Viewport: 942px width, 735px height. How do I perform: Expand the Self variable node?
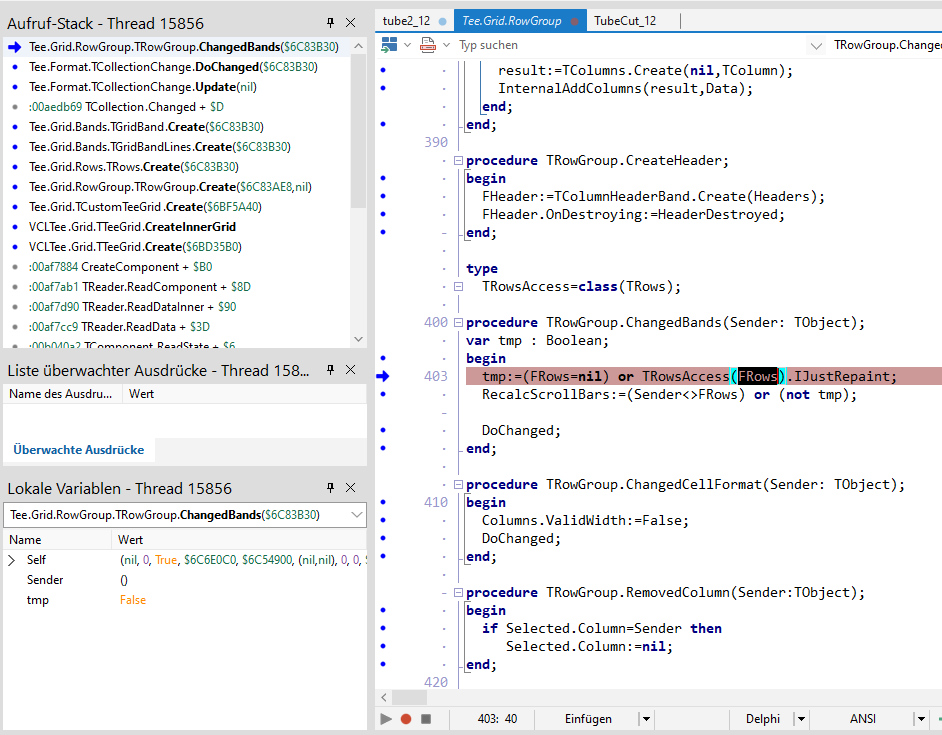pos(11,560)
